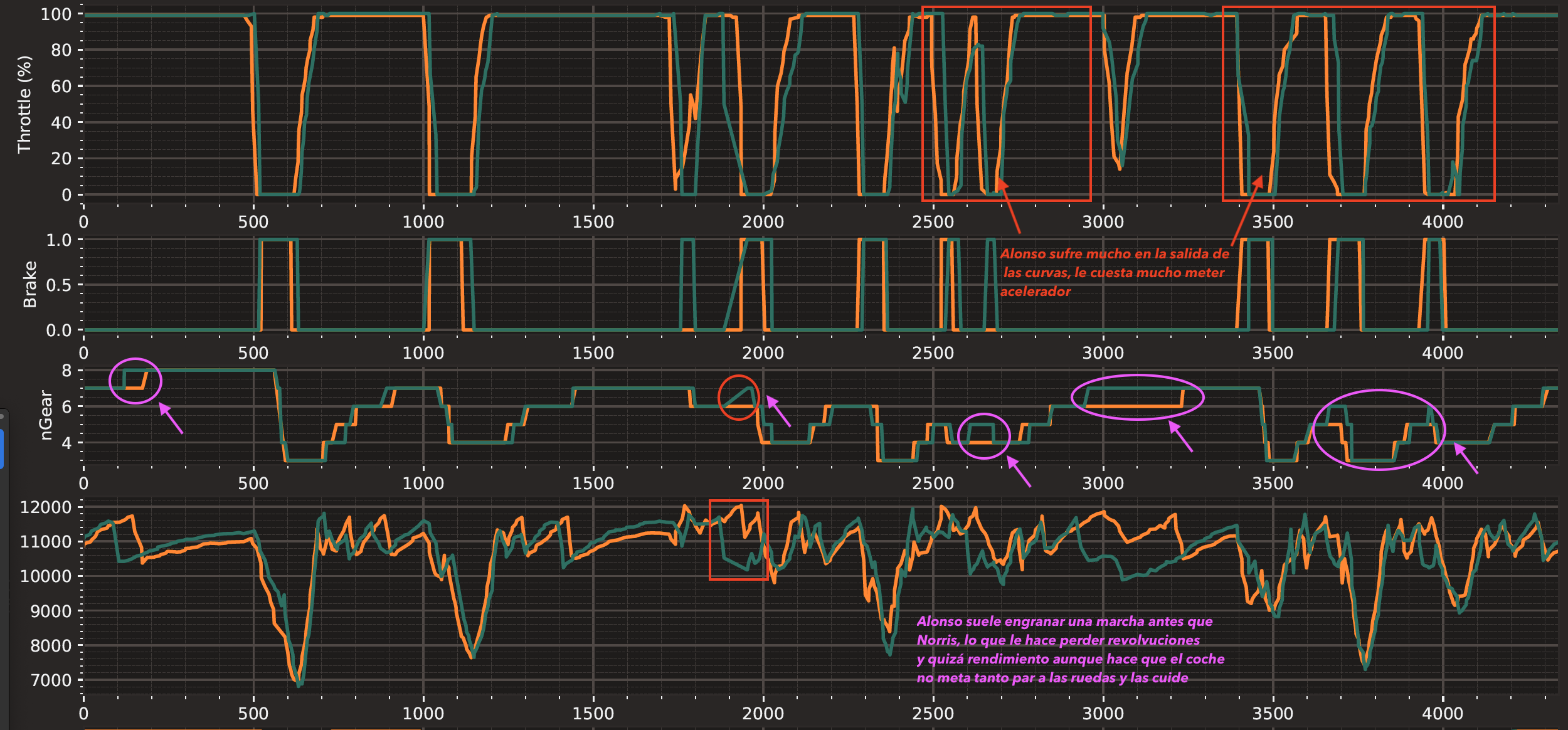Click the "0.0" tick on Brake axis
This screenshot has height=730, width=1568.
(x=59, y=331)
